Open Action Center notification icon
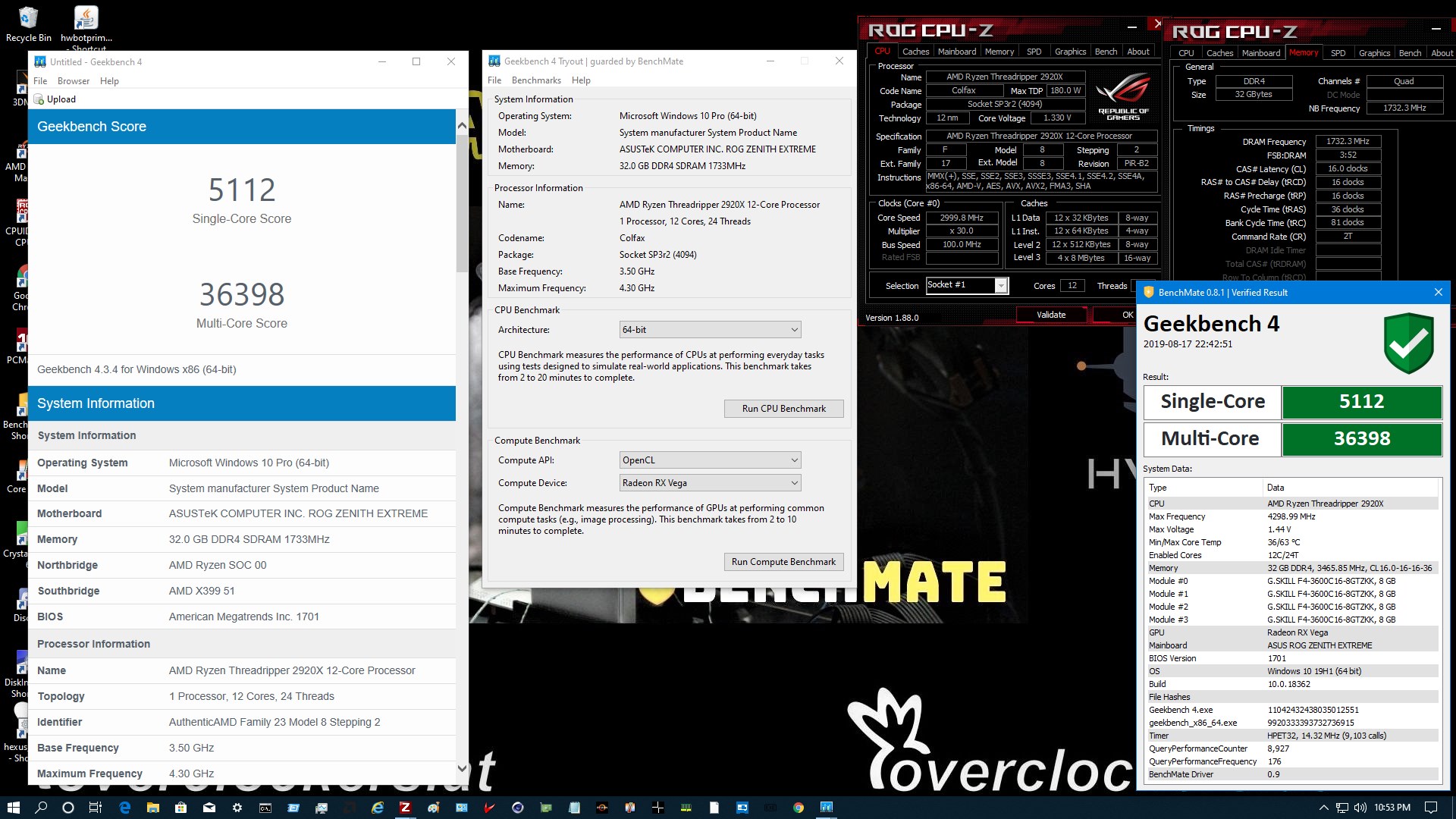Image resolution: width=1456 pixels, height=819 pixels. click(1431, 808)
